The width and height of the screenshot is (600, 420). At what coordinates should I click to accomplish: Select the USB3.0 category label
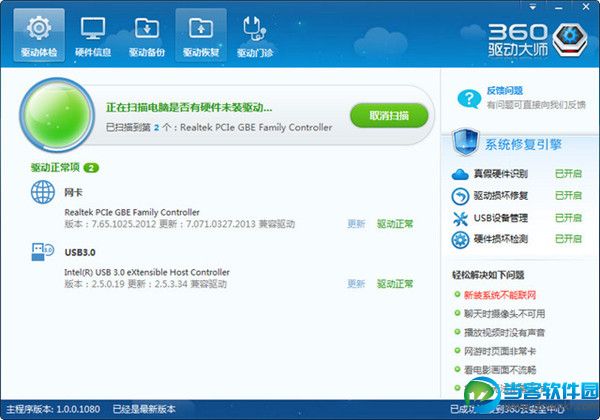[x=80, y=252]
